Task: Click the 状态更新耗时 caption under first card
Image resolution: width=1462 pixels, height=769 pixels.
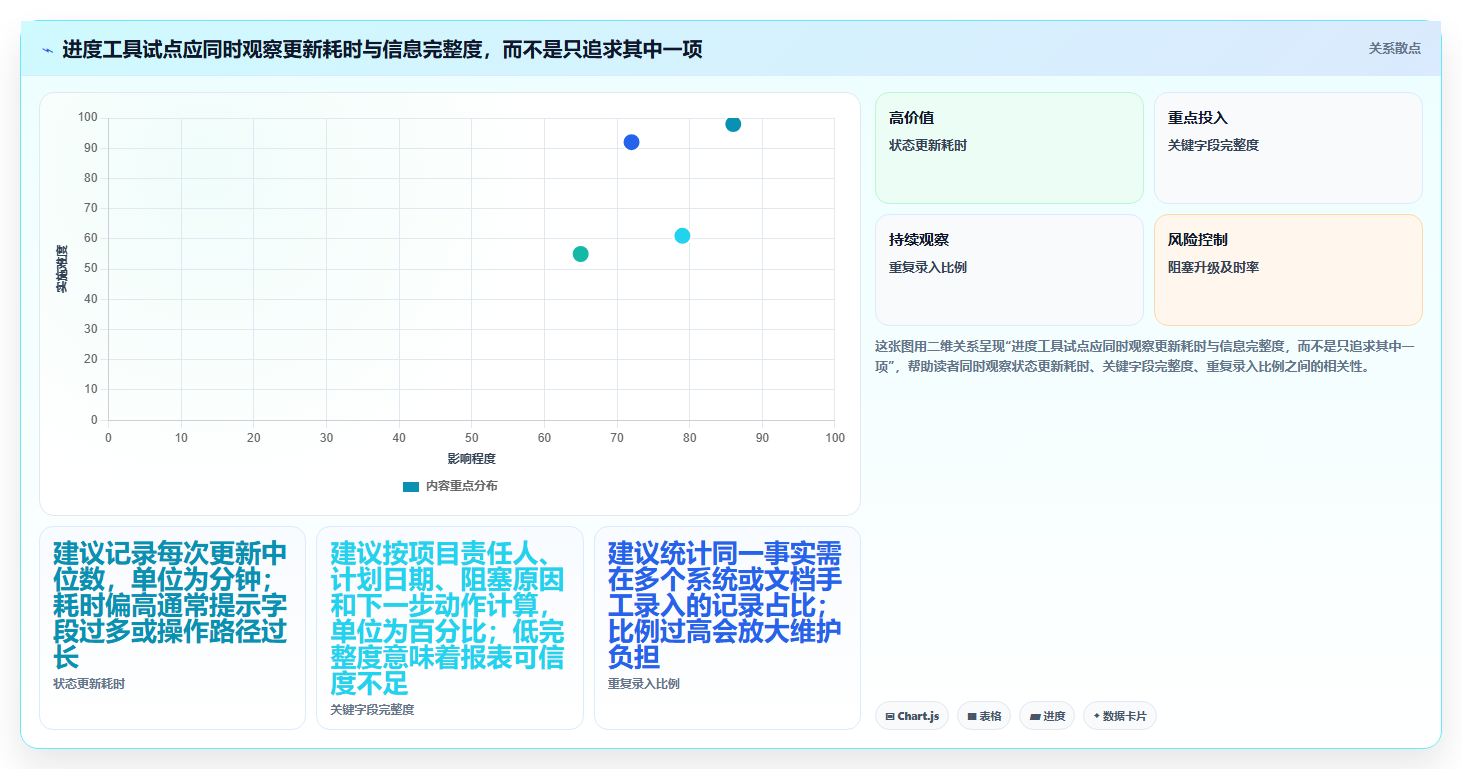Action: click(89, 684)
